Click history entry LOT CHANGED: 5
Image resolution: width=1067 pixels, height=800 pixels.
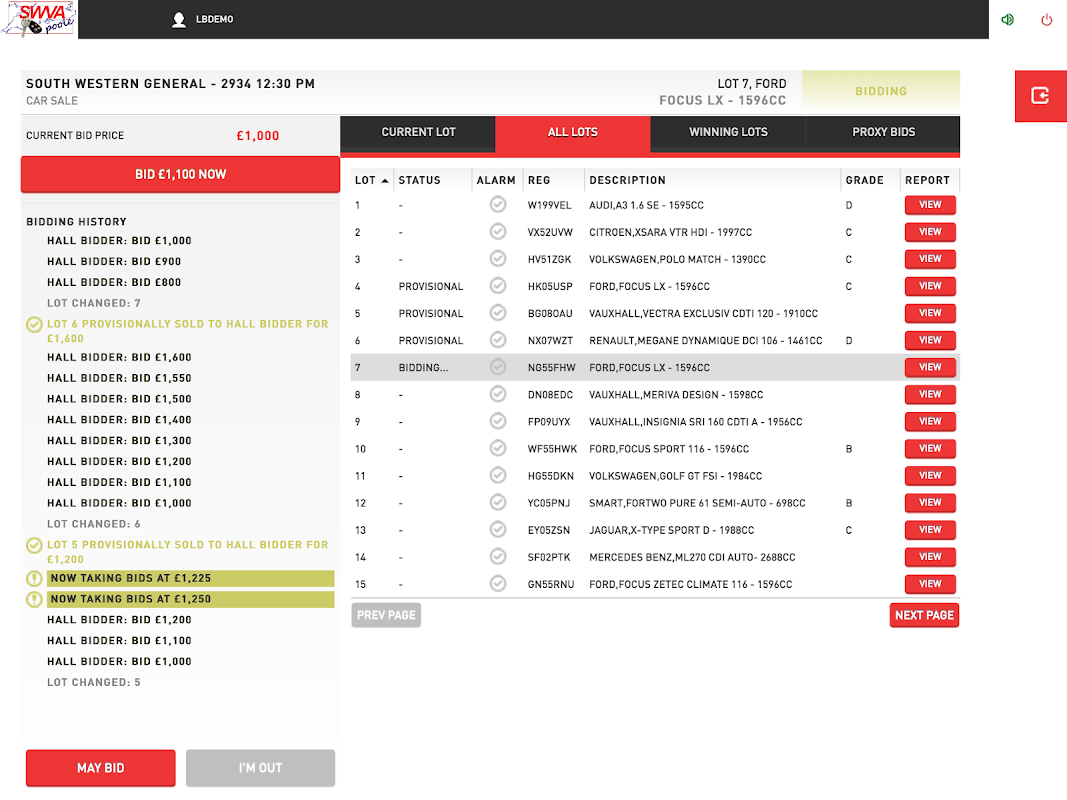point(94,682)
